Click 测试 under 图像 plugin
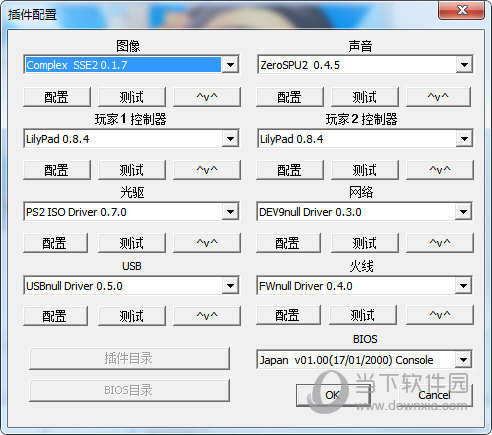492x435 pixels. point(132,97)
